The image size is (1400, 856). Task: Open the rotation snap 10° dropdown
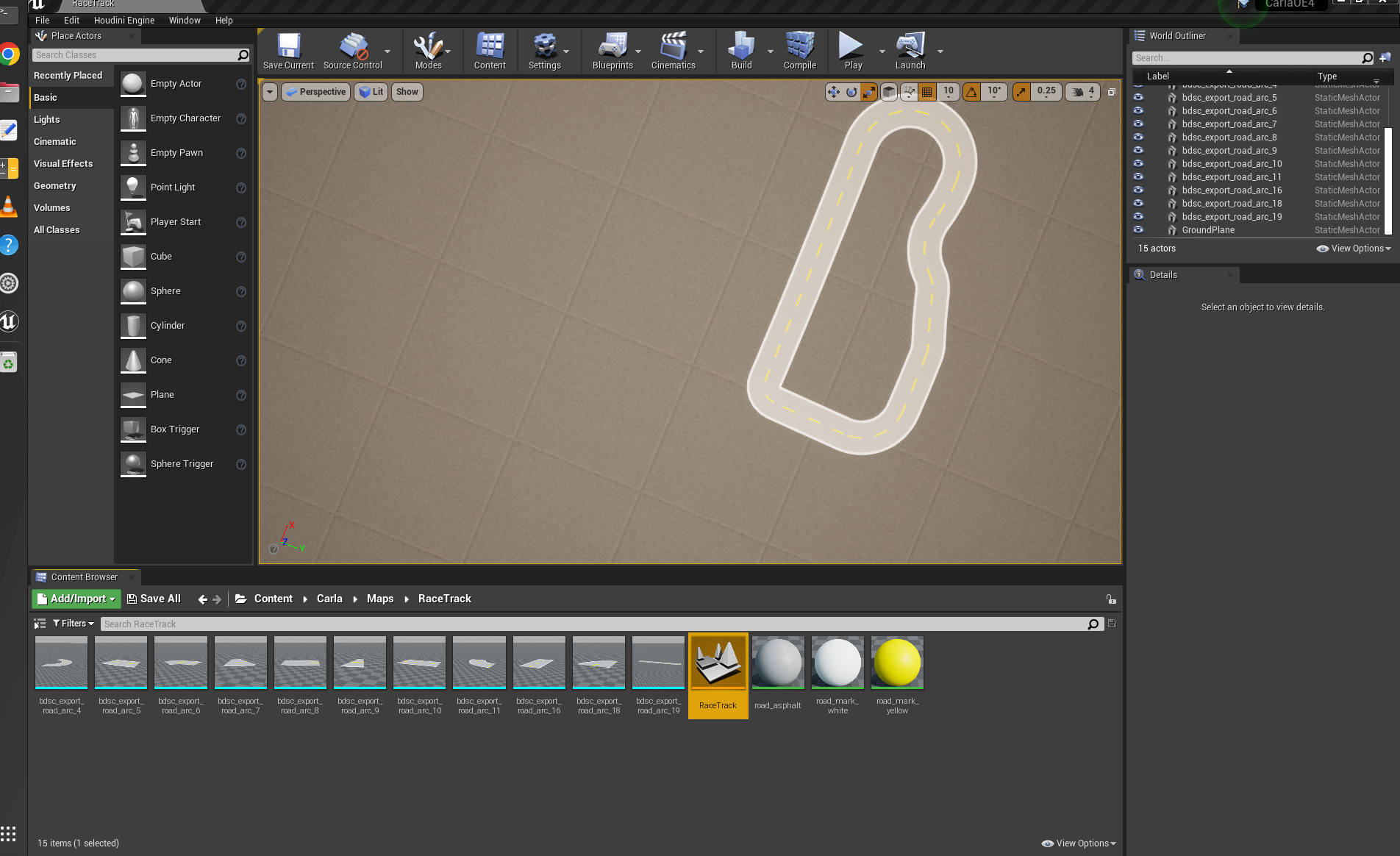coord(994,92)
